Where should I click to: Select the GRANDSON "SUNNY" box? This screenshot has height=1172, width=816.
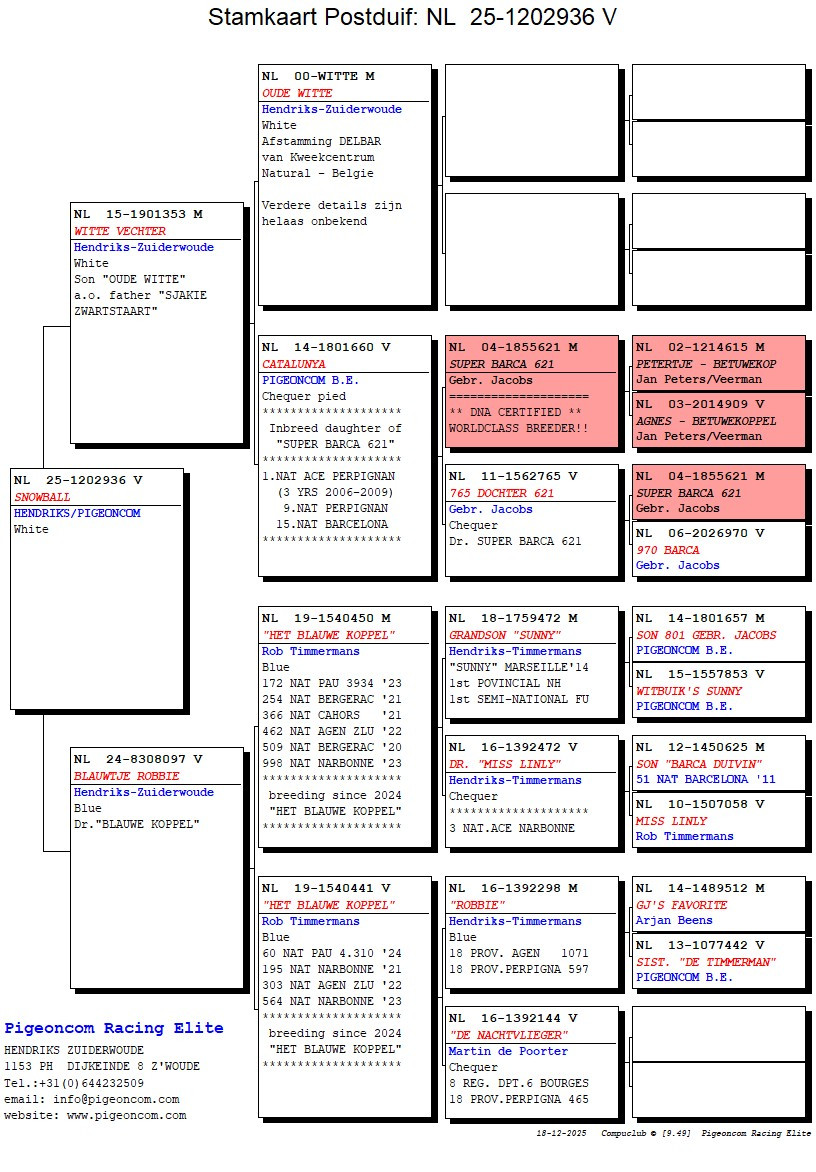[x=531, y=661]
